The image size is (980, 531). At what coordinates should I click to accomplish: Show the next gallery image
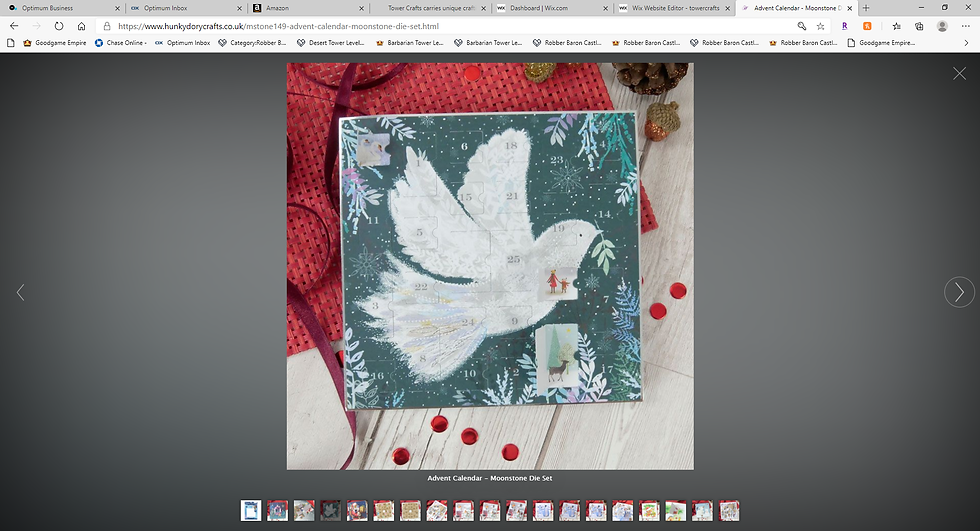959,292
